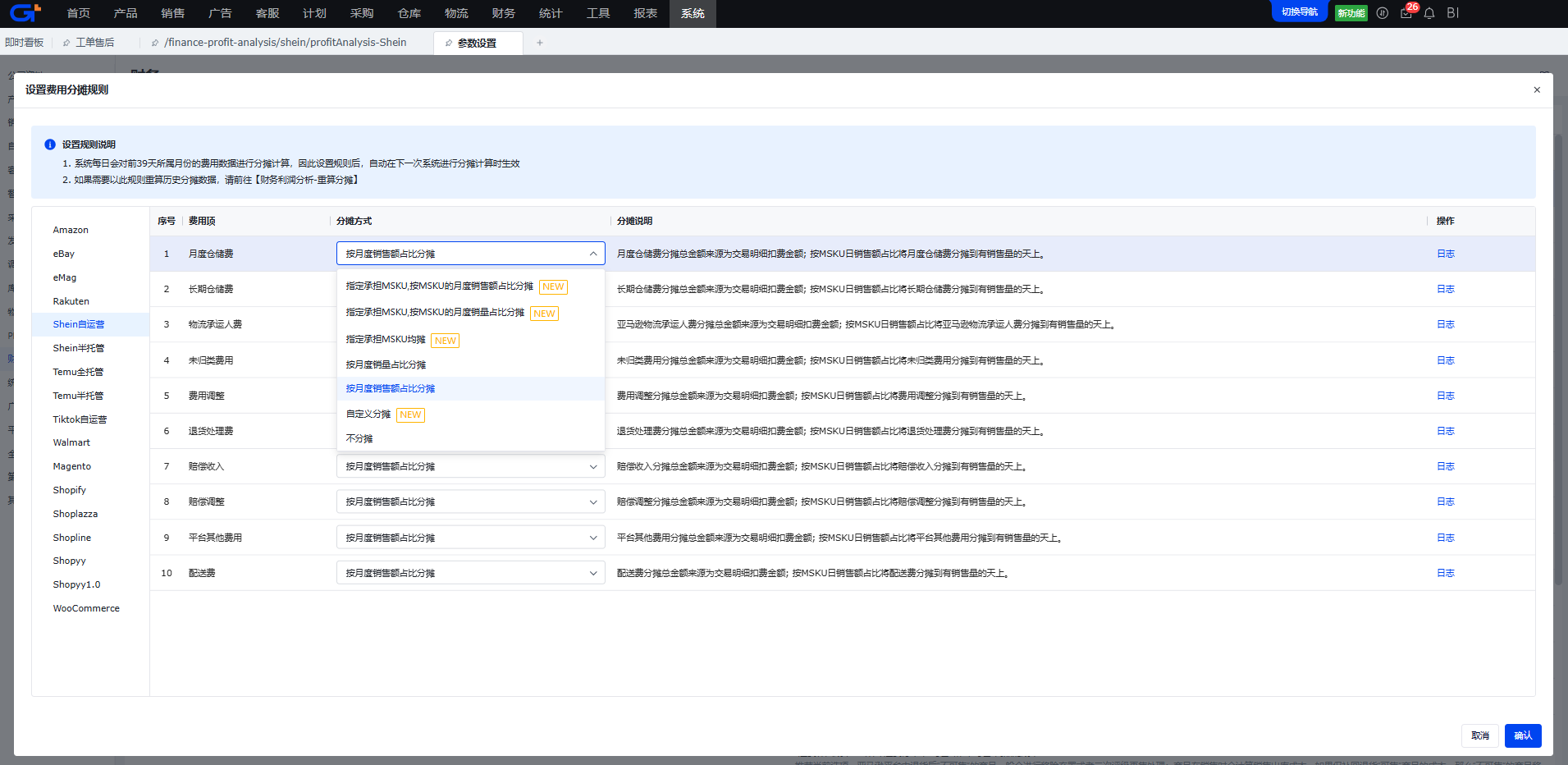Viewport: 1568px width, 765px height.
Task: Open 财务 in the top navigation menu
Action: [x=503, y=13]
